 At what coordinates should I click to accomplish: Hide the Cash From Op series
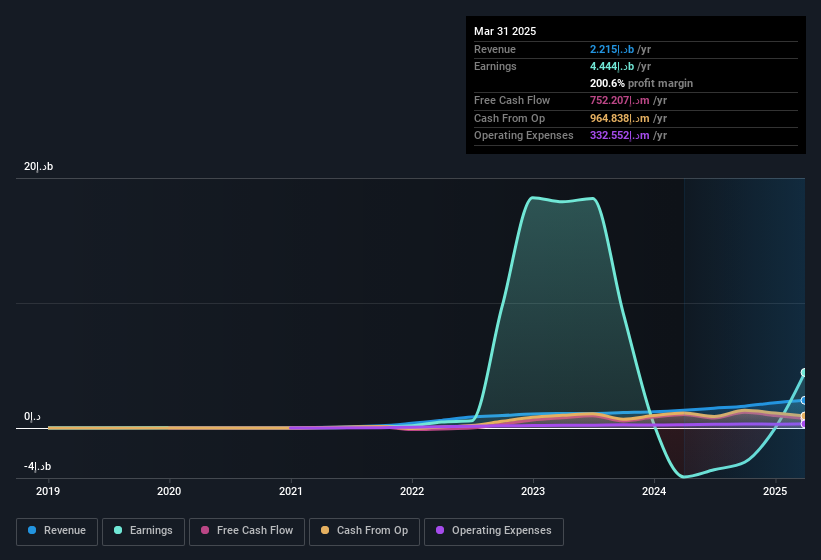(364, 531)
